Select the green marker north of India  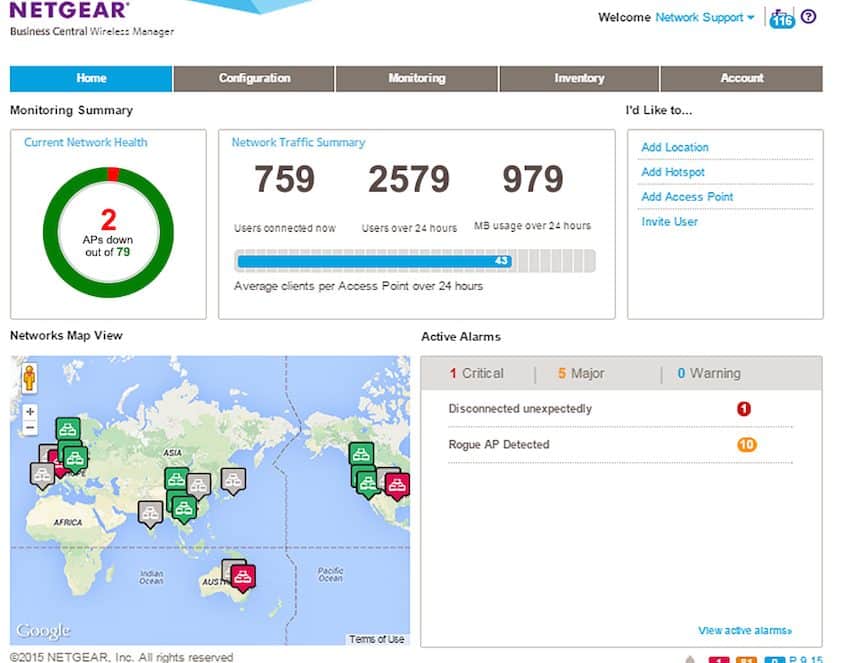(176, 479)
